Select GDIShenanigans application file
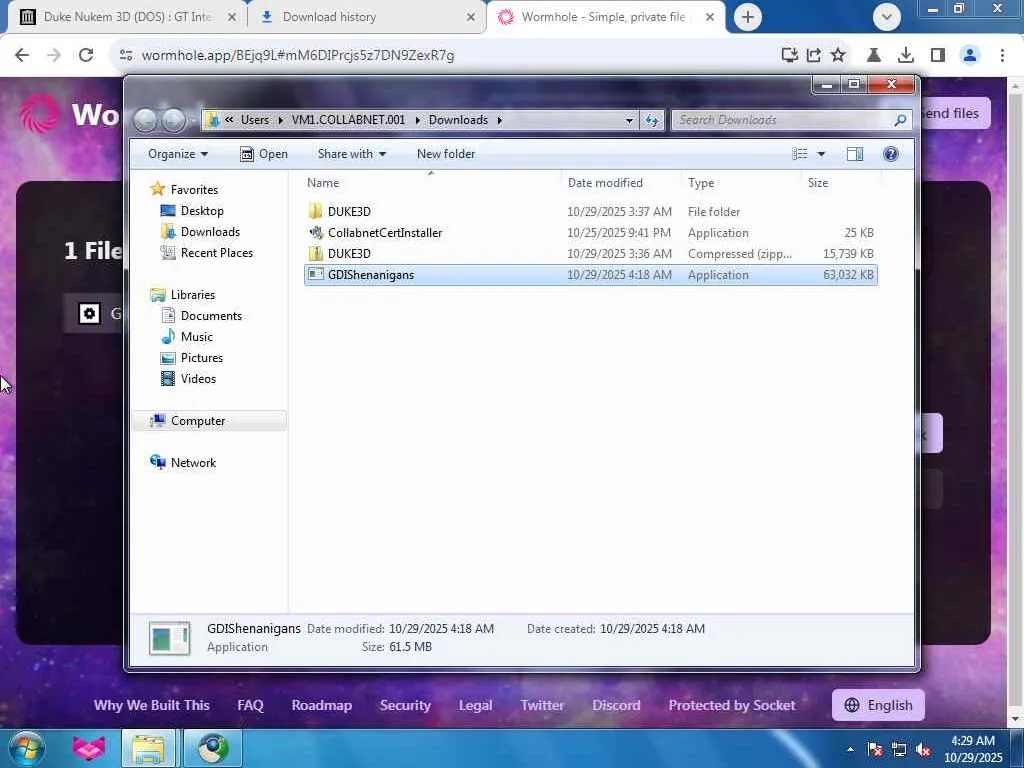 click(590, 275)
